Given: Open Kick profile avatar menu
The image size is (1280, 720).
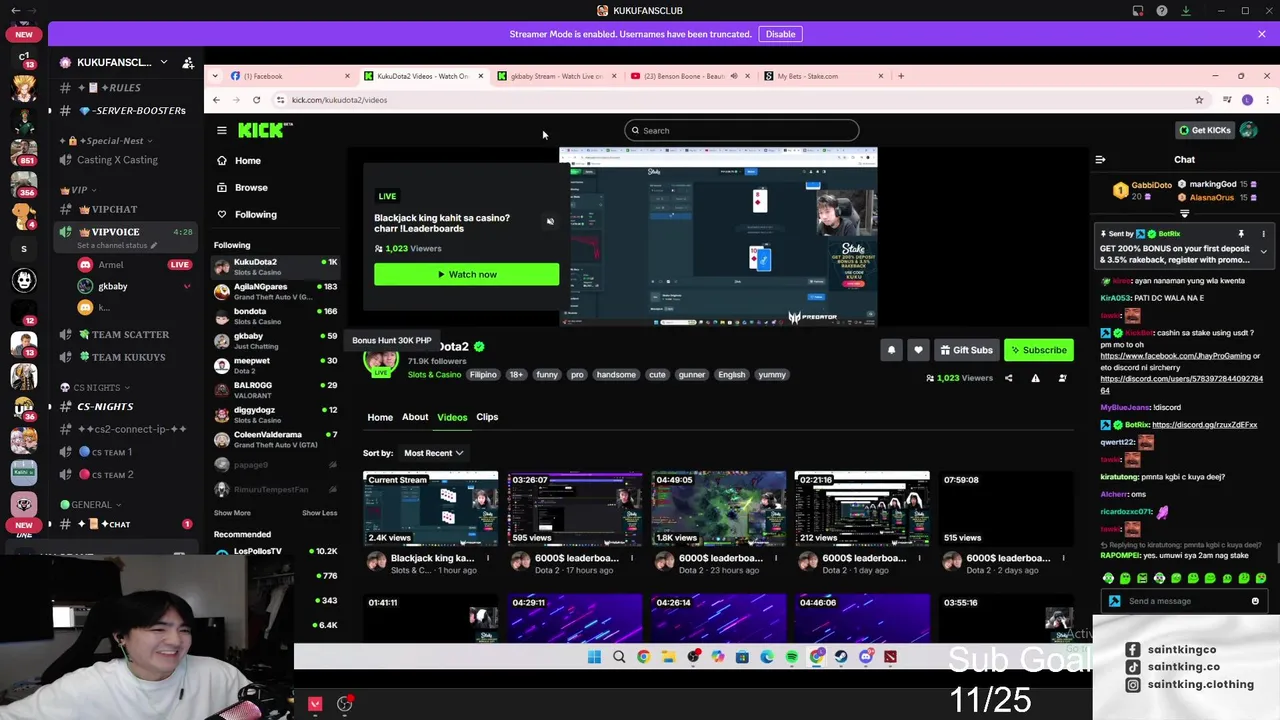Looking at the screenshot, I should pyautogui.click(x=1249, y=130).
